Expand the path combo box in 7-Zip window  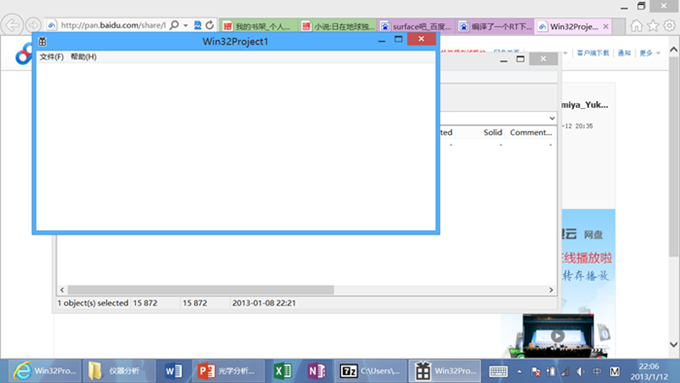(552, 118)
